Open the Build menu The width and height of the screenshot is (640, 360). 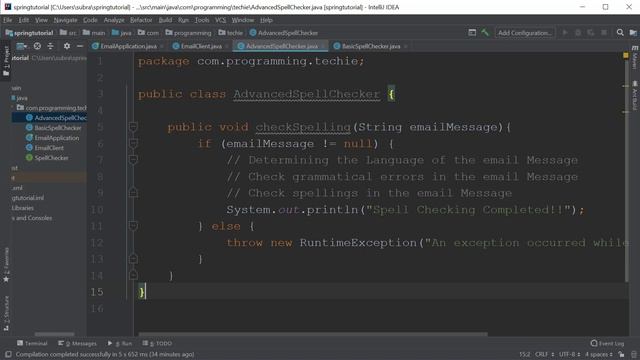tap(165, 20)
